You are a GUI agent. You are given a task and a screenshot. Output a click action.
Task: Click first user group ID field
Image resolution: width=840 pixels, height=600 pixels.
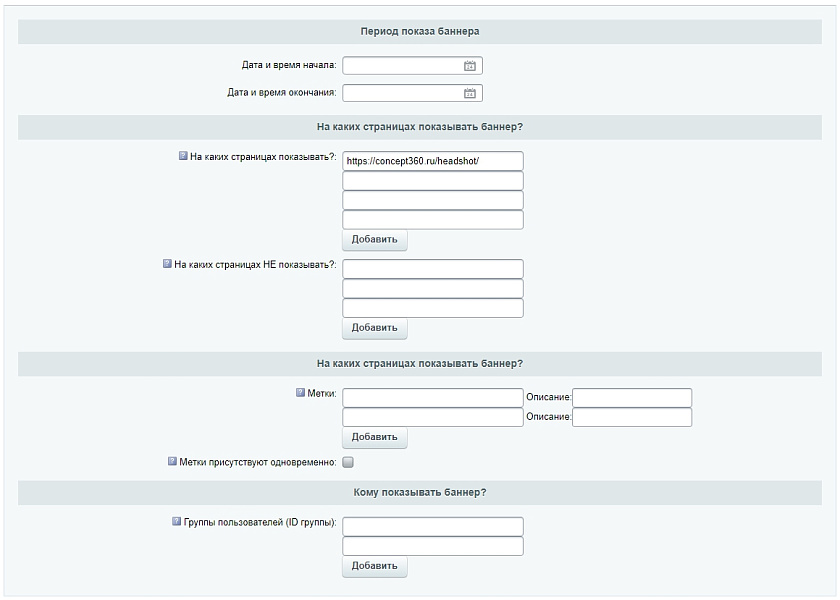(433, 527)
